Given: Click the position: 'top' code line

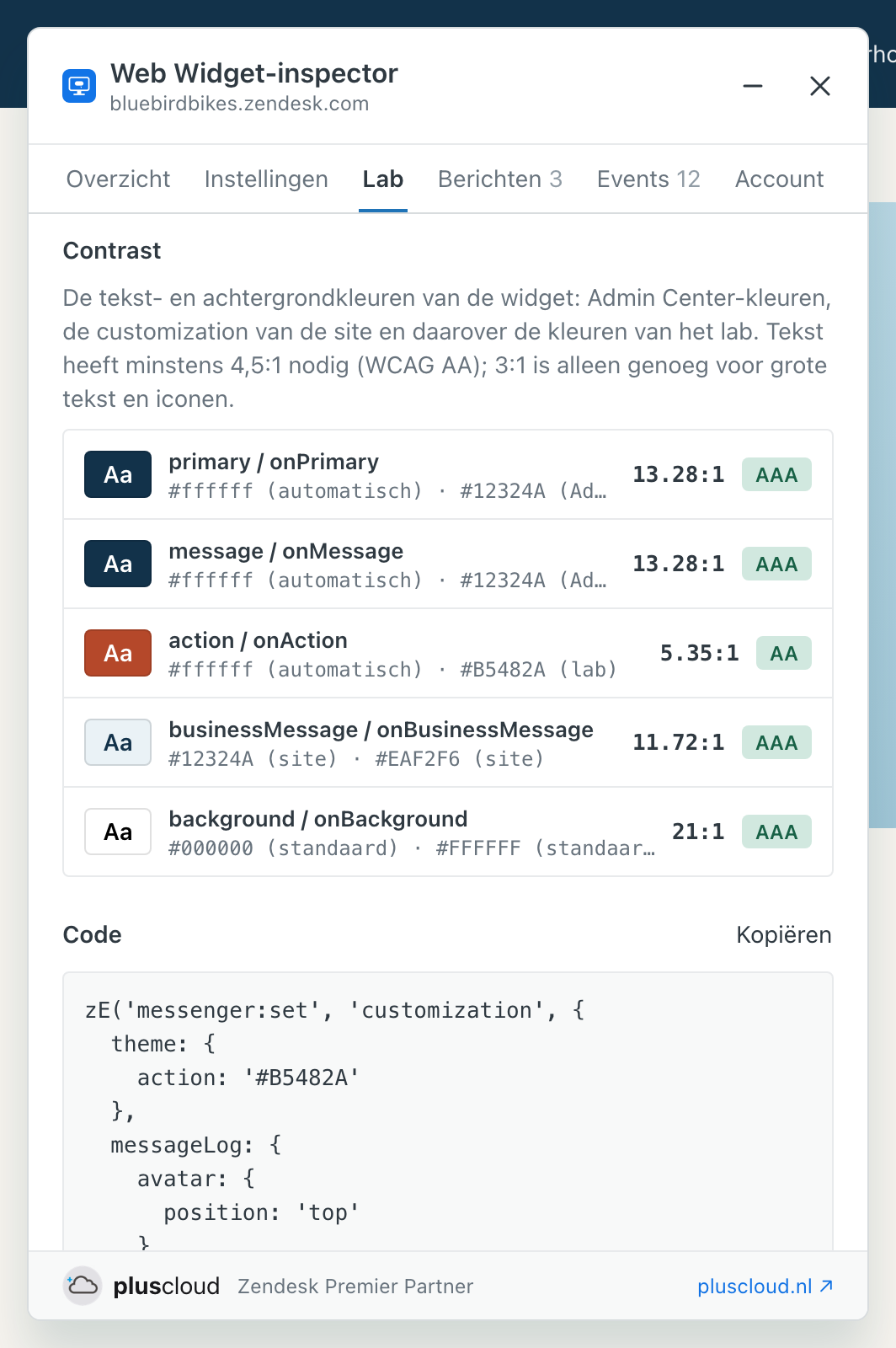Looking at the screenshot, I should tap(261, 1212).
